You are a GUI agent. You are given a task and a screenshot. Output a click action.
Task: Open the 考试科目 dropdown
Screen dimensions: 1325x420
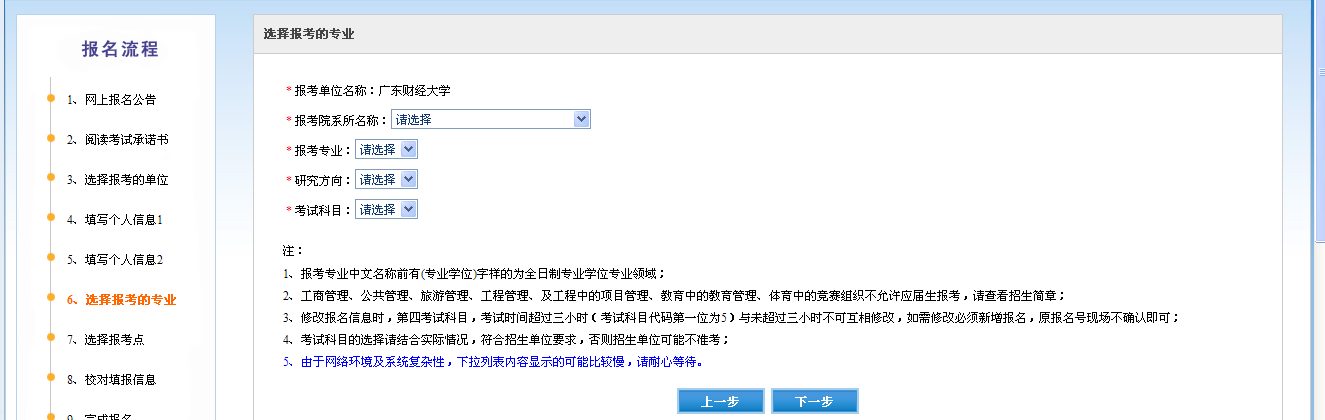tap(386, 210)
